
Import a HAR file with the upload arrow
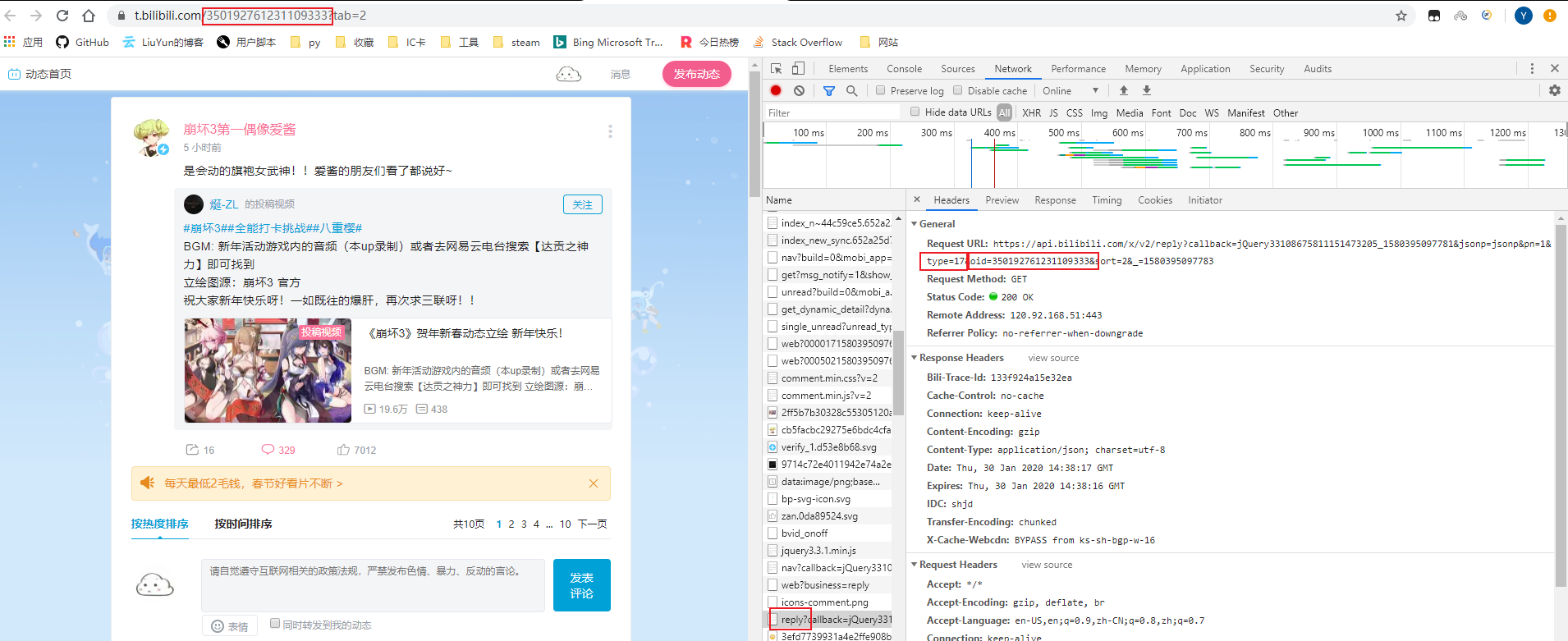(x=1124, y=90)
